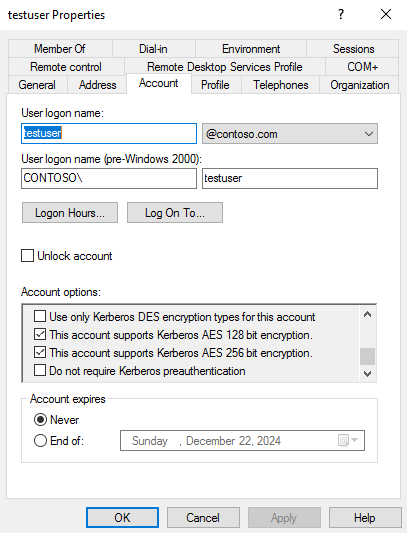Expand the @contoso.com domain dropdown

[x=290, y=134]
